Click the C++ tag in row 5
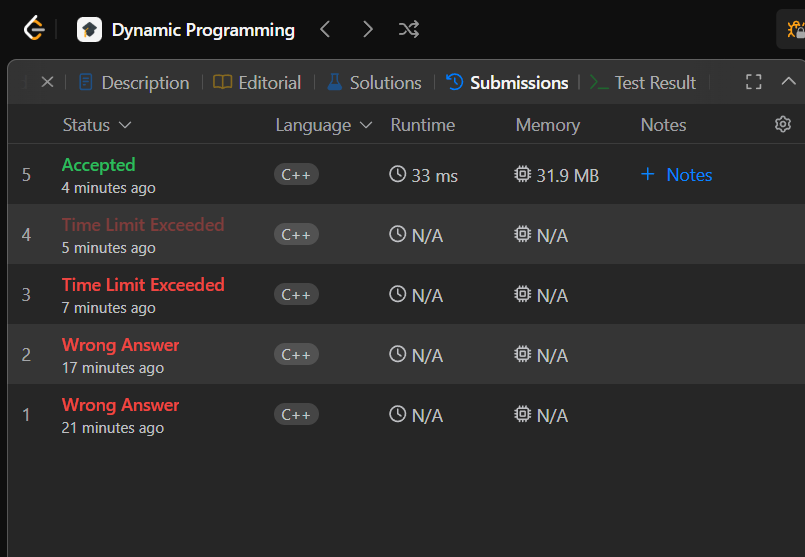 coord(296,175)
